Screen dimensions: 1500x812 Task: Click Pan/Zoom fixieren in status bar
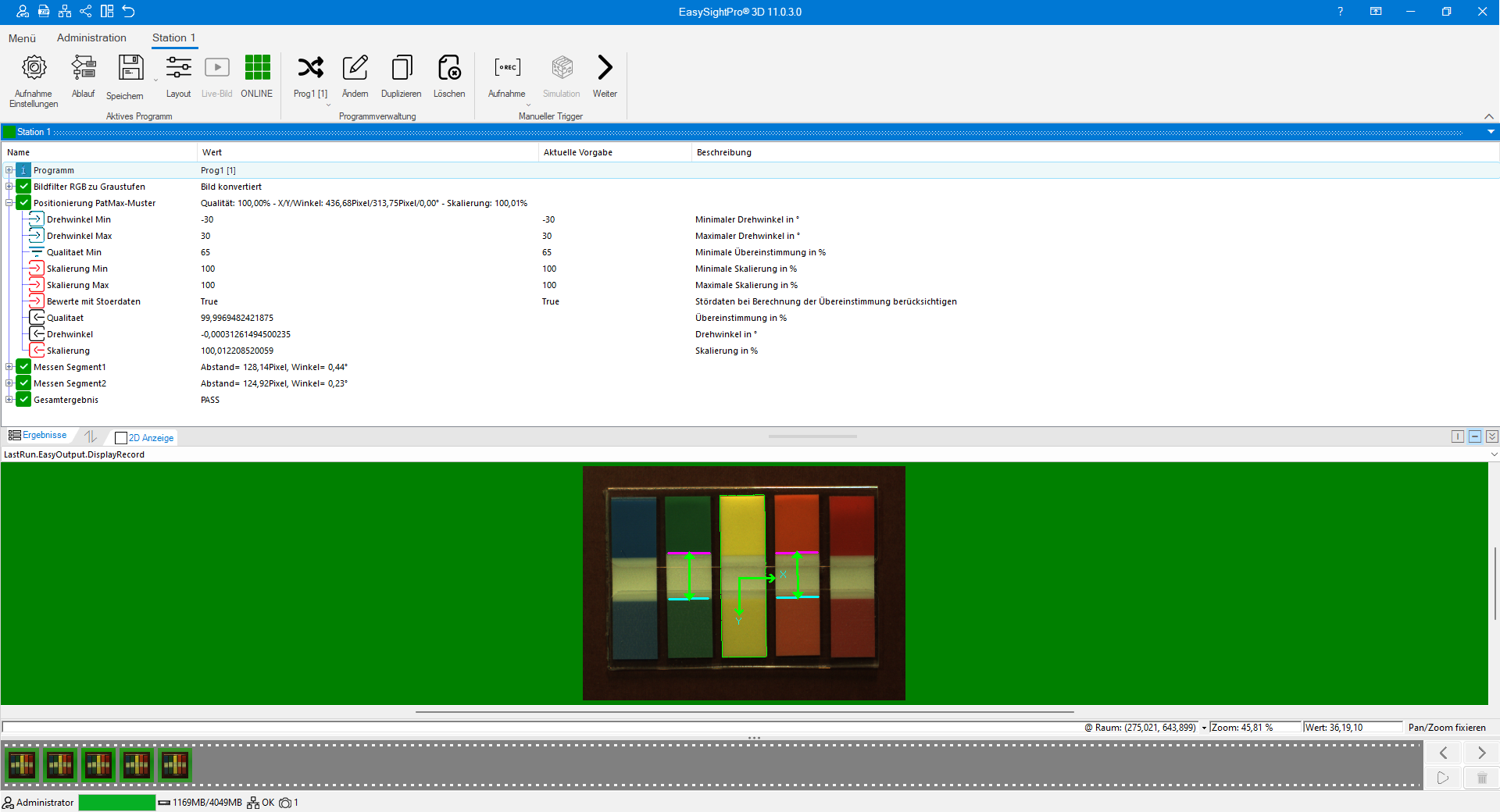1446,728
